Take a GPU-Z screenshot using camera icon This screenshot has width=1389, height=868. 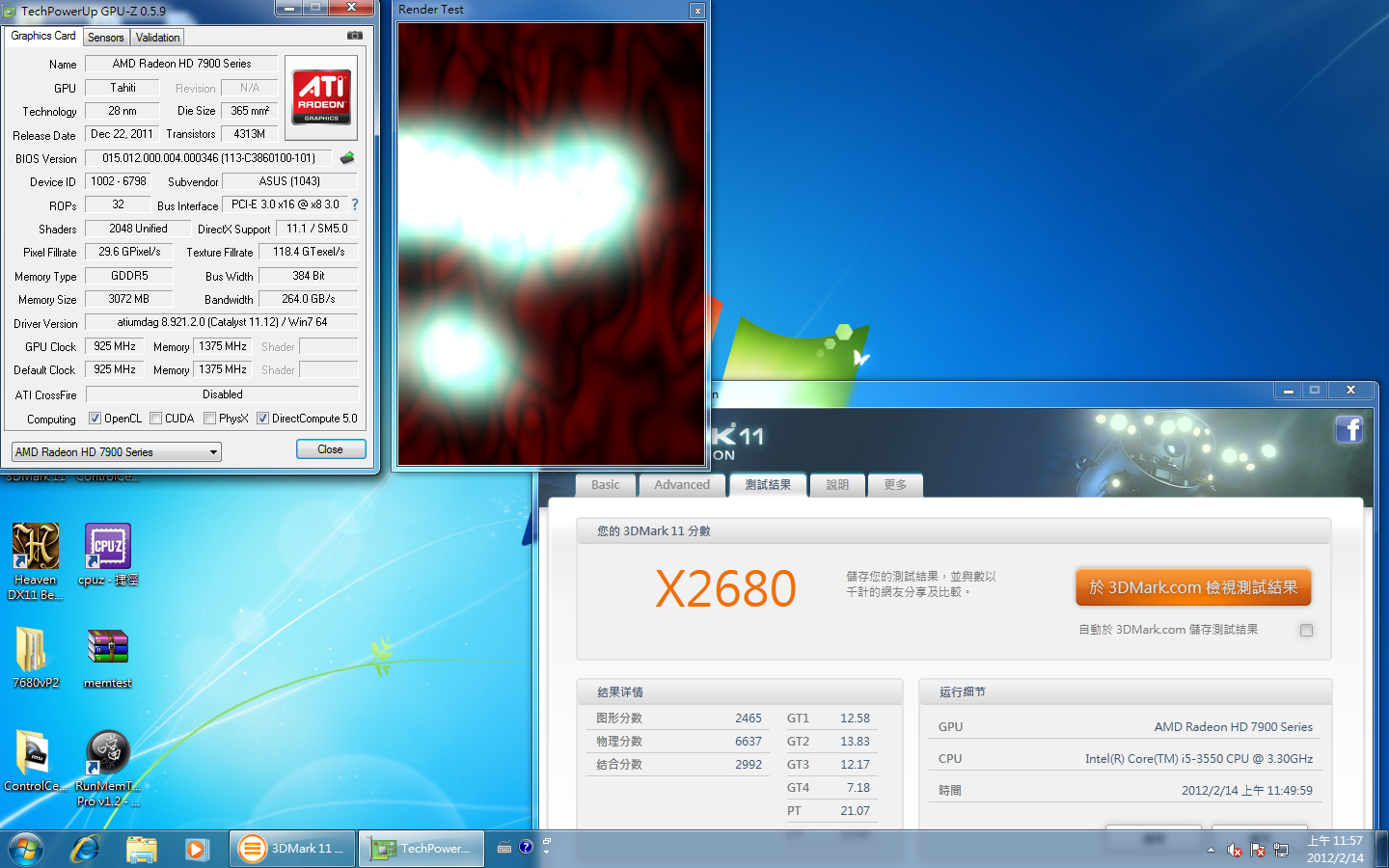pyautogui.click(x=355, y=36)
